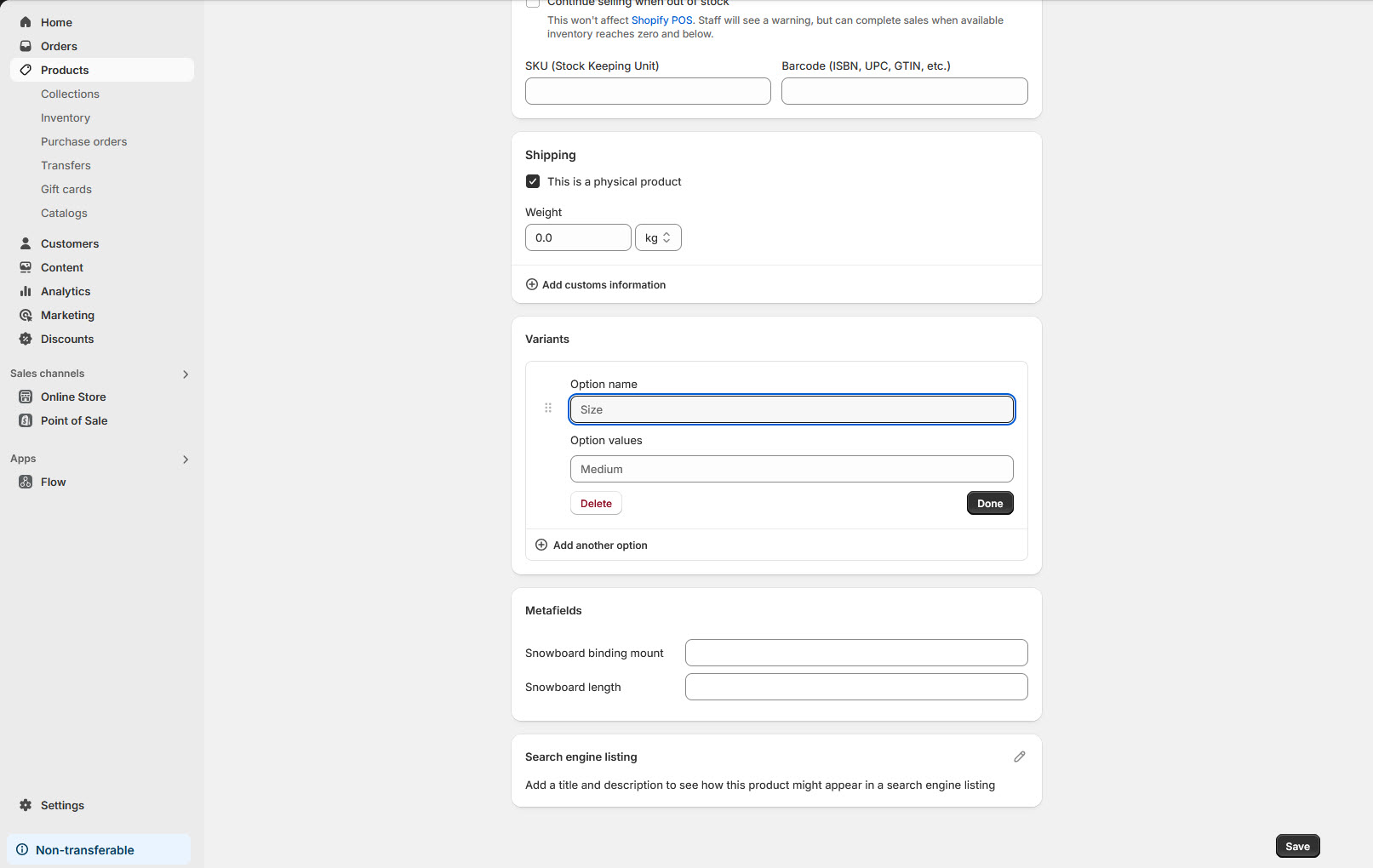
Task: Click the Marketing target icon
Action: tap(26, 315)
